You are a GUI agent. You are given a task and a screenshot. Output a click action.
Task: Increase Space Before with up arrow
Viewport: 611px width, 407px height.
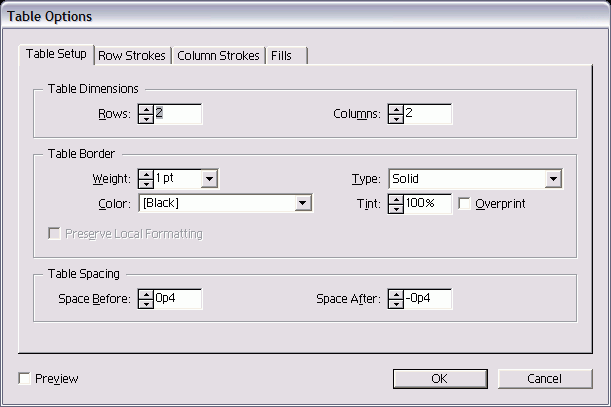(146, 293)
